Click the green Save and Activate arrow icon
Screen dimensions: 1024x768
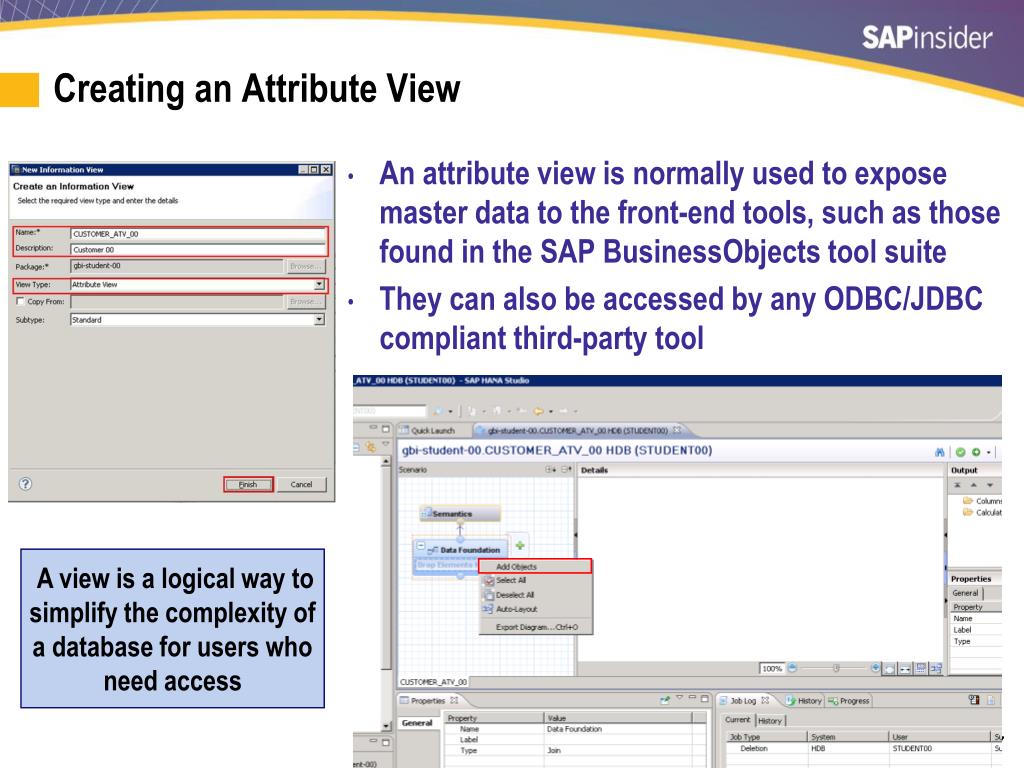point(976,452)
